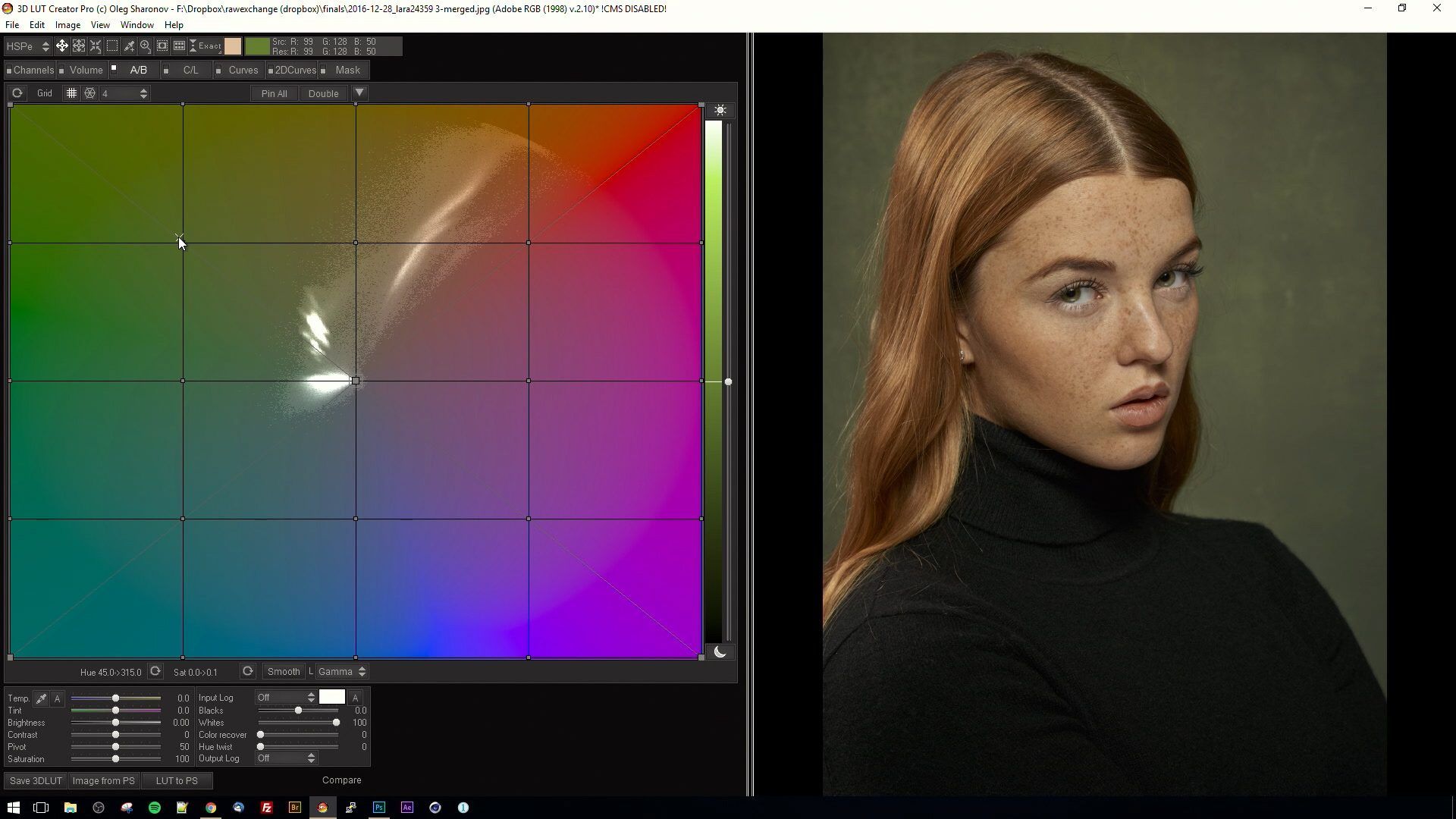
Task: Open the Double mode dropdown
Action: pyautogui.click(x=359, y=93)
